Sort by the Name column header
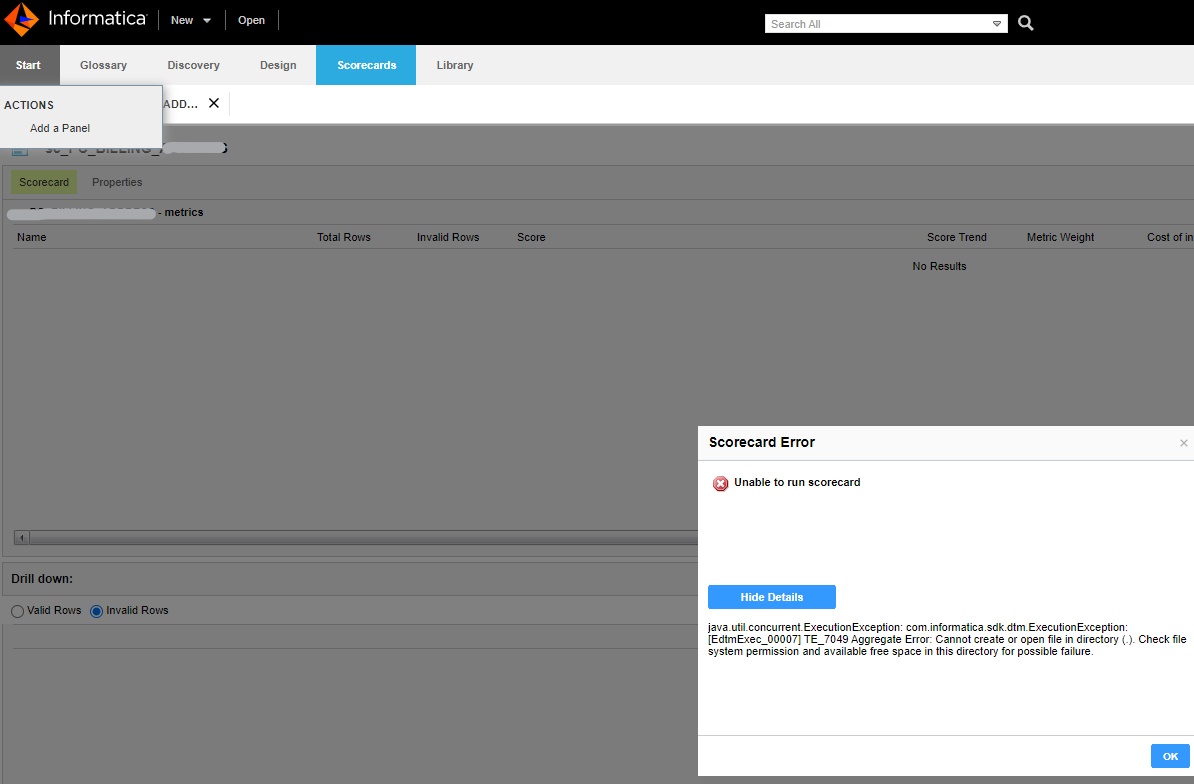The image size is (1194, 784). click(x=32, y=237)
